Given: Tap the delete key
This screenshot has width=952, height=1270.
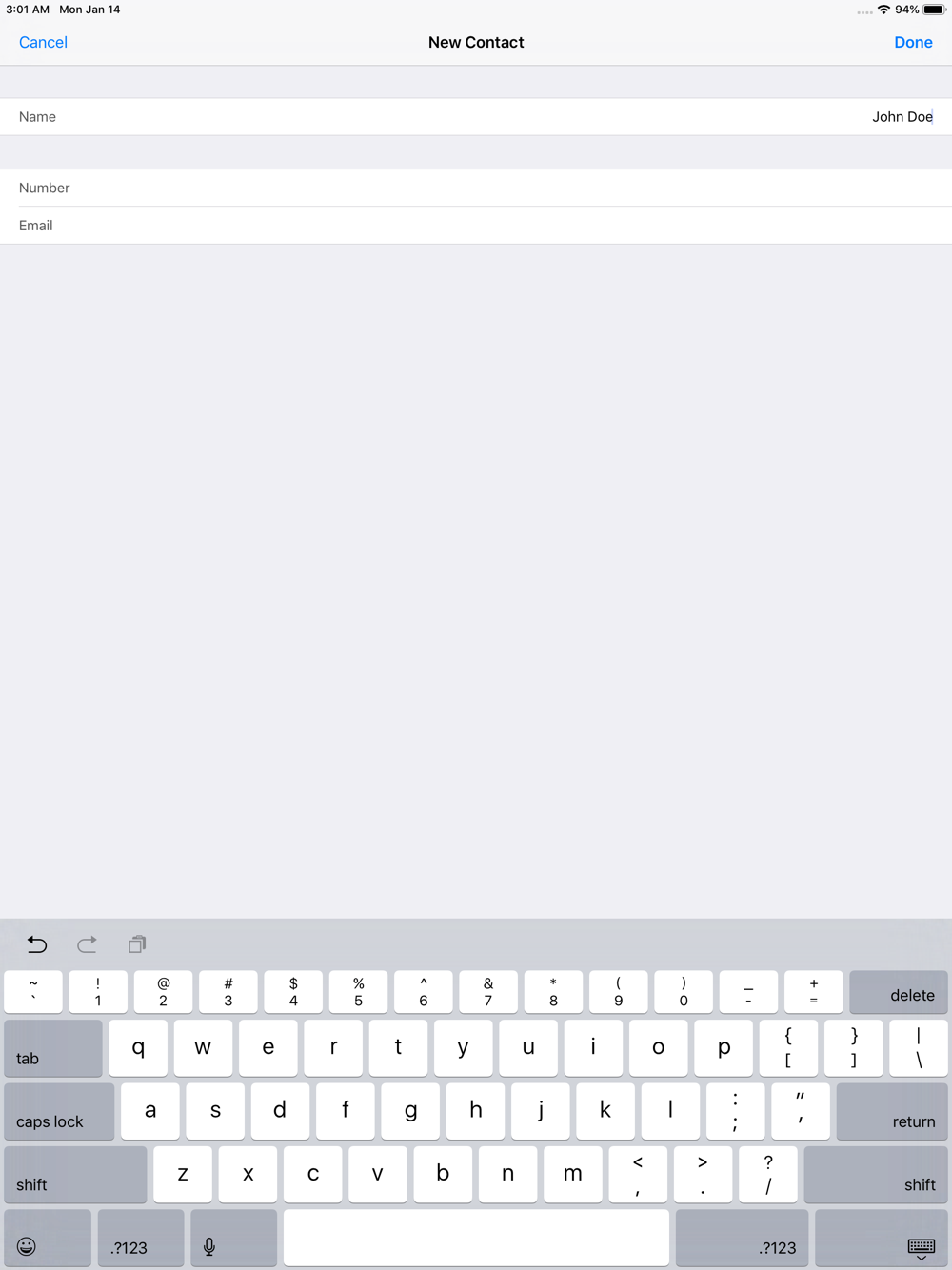Looking at the screenshot, I should 898,992.
